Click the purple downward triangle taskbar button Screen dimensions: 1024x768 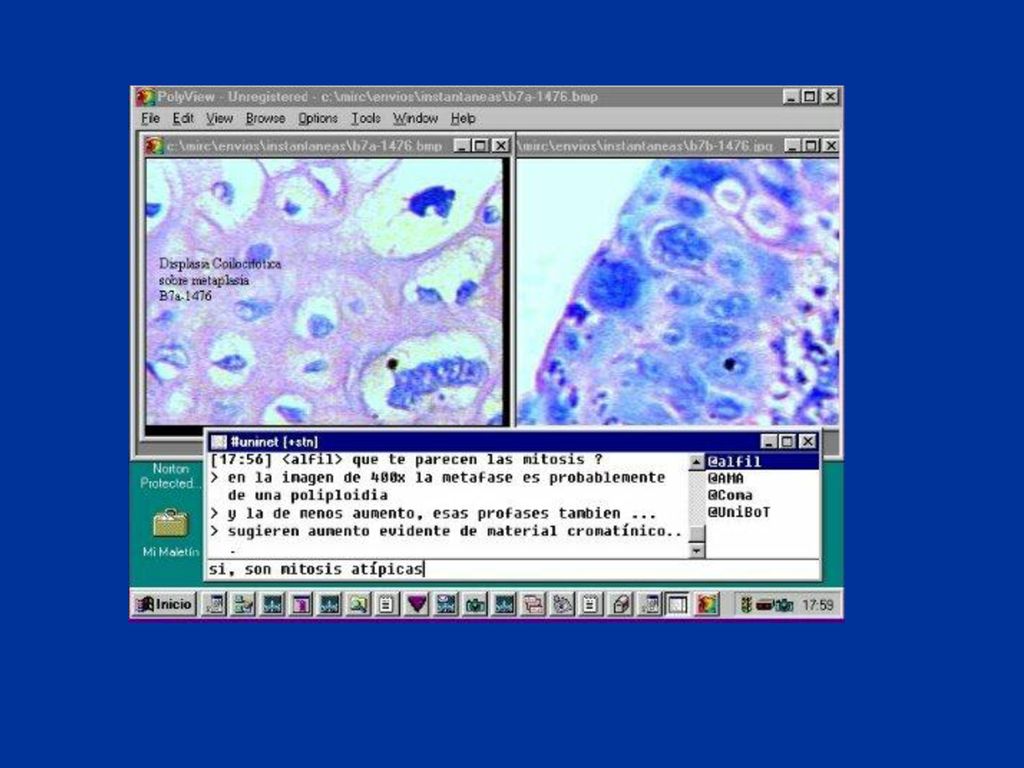point(417,605)
